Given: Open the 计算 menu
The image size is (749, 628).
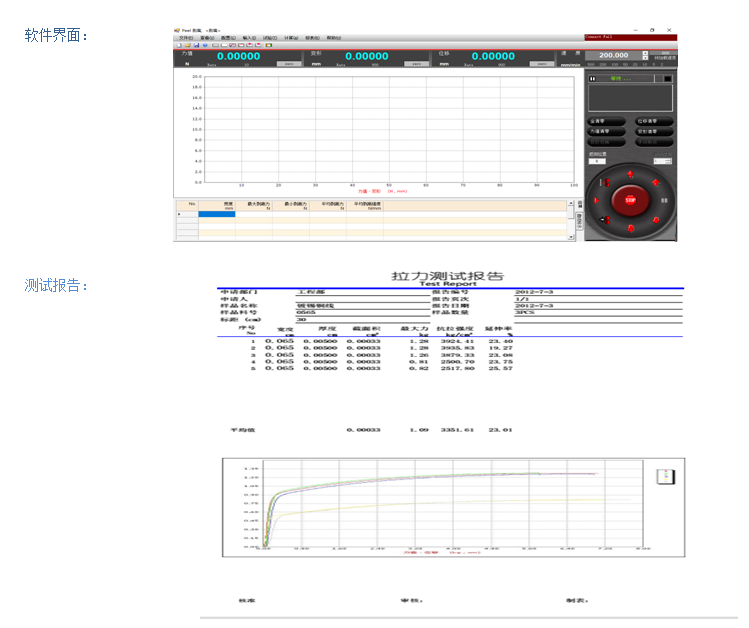Looking at the screenshot, I should pyautogui.click(x=291, y=38).
